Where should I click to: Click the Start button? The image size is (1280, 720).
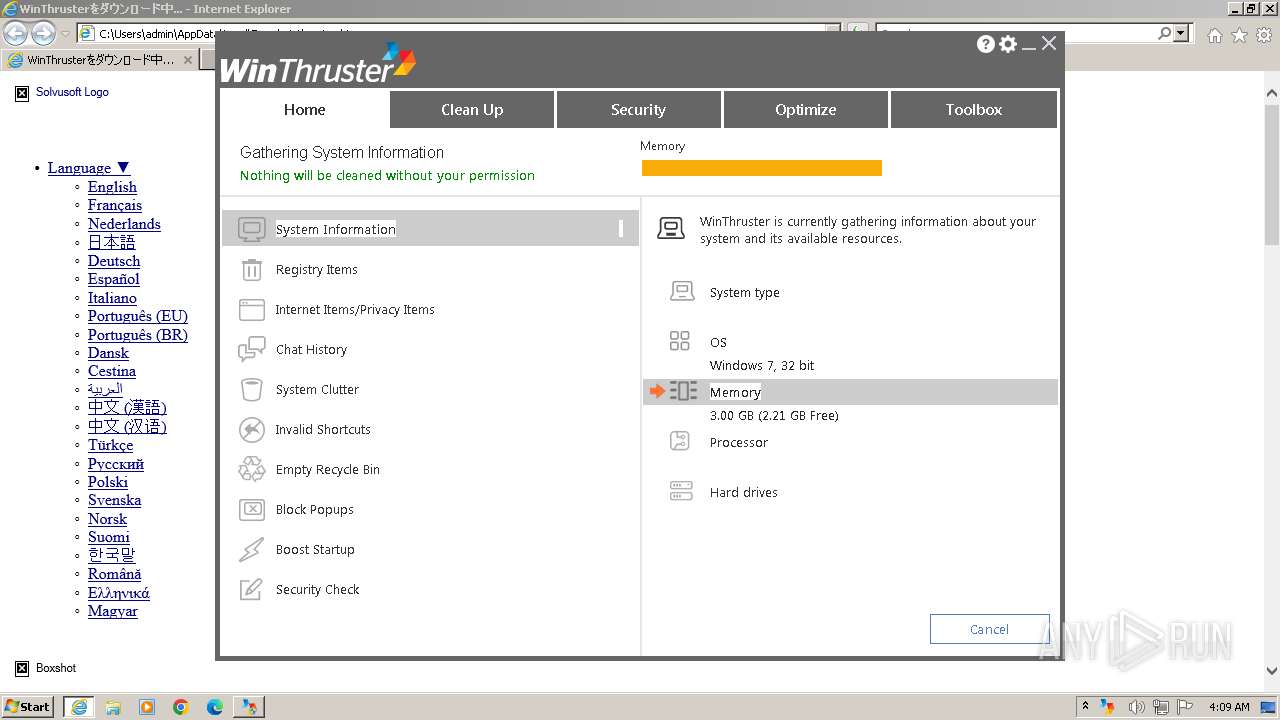tap(28, 707)
